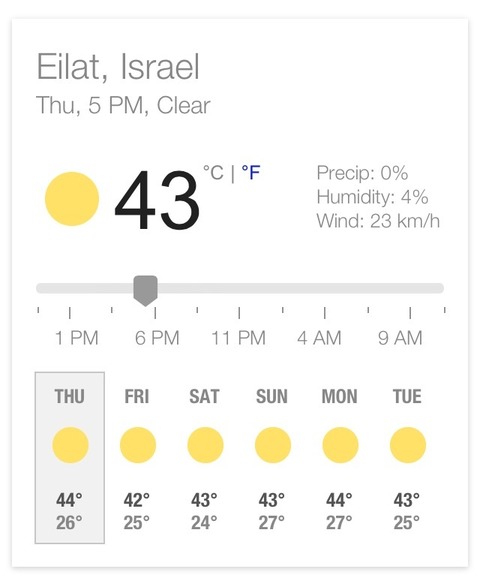The width and height of the screenshot is (480, 578).
Task: Switch temperature units to °F
Action: click(x=251, y=173)
